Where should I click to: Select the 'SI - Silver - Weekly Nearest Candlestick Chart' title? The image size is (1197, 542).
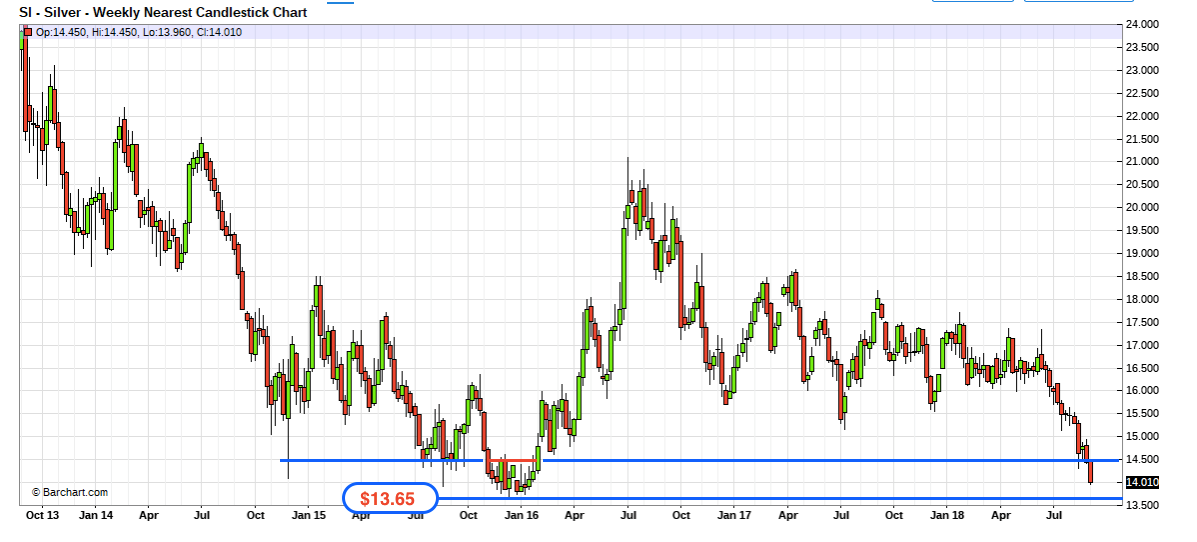(x=163, y=12)
